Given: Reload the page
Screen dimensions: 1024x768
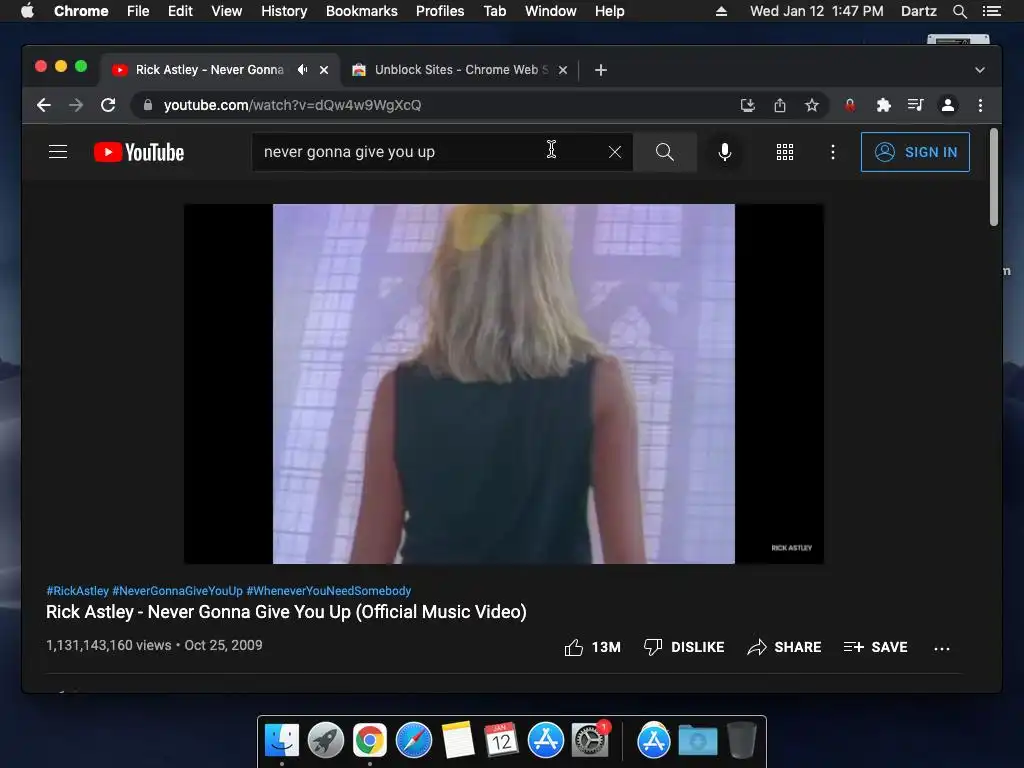Looking at the screenshot, I should pyautogui.click(x=108, y=105).
